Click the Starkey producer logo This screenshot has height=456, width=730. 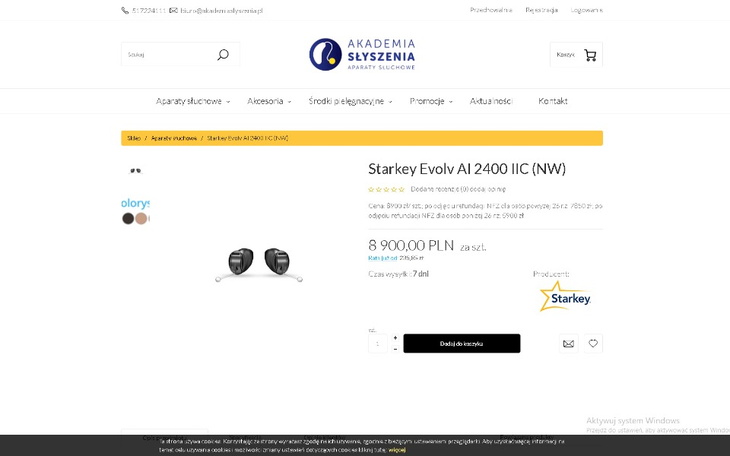coord(565,296)
